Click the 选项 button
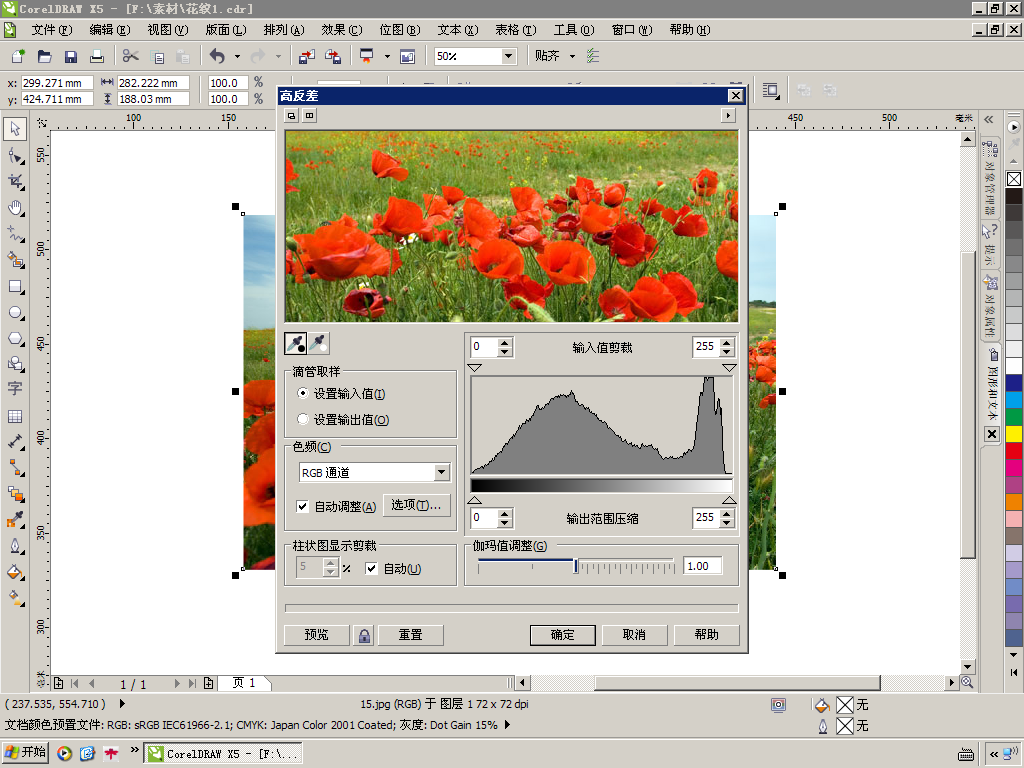Viewport: 1024px width, 768px height. click(x=416, y=505)
